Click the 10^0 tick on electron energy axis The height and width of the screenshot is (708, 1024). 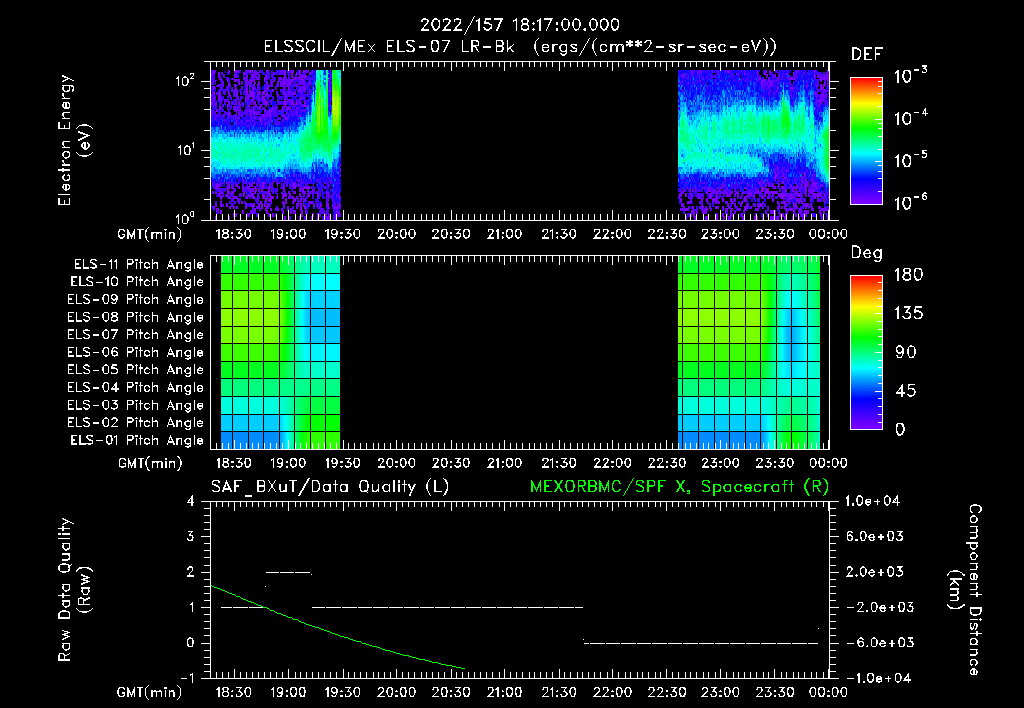click(185, 217)
